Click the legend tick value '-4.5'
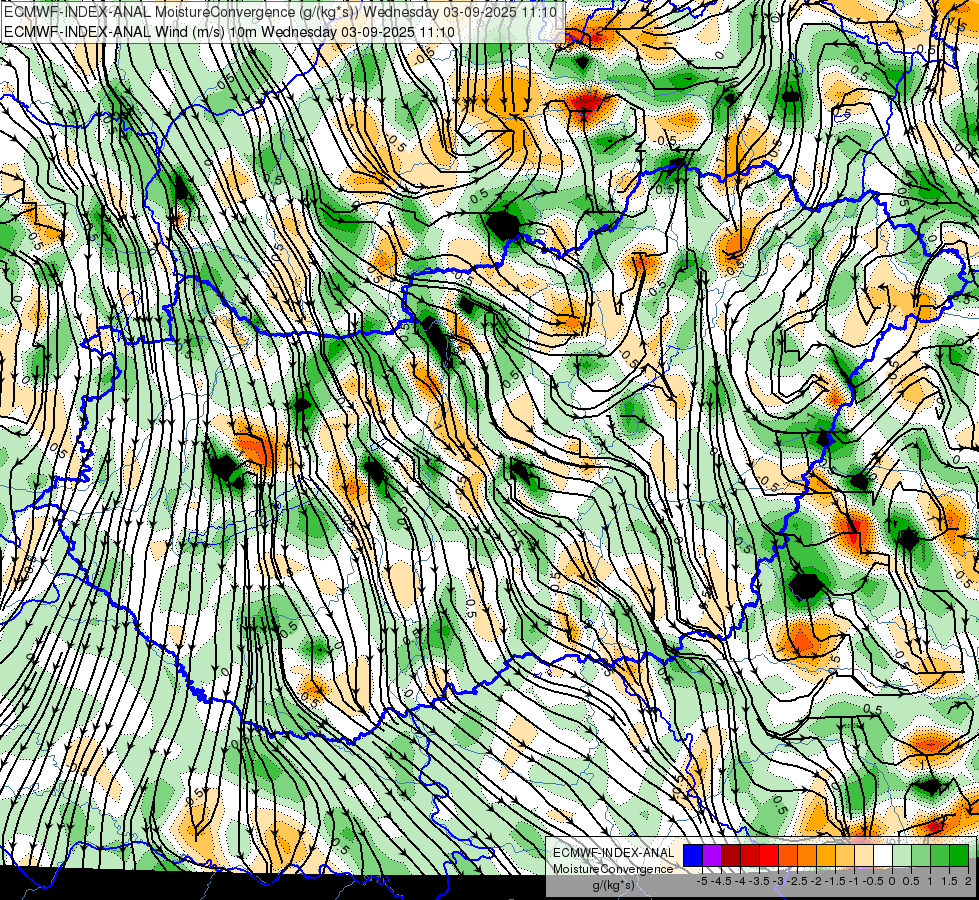This screenshot has width=979, height=900. point(722,881)
